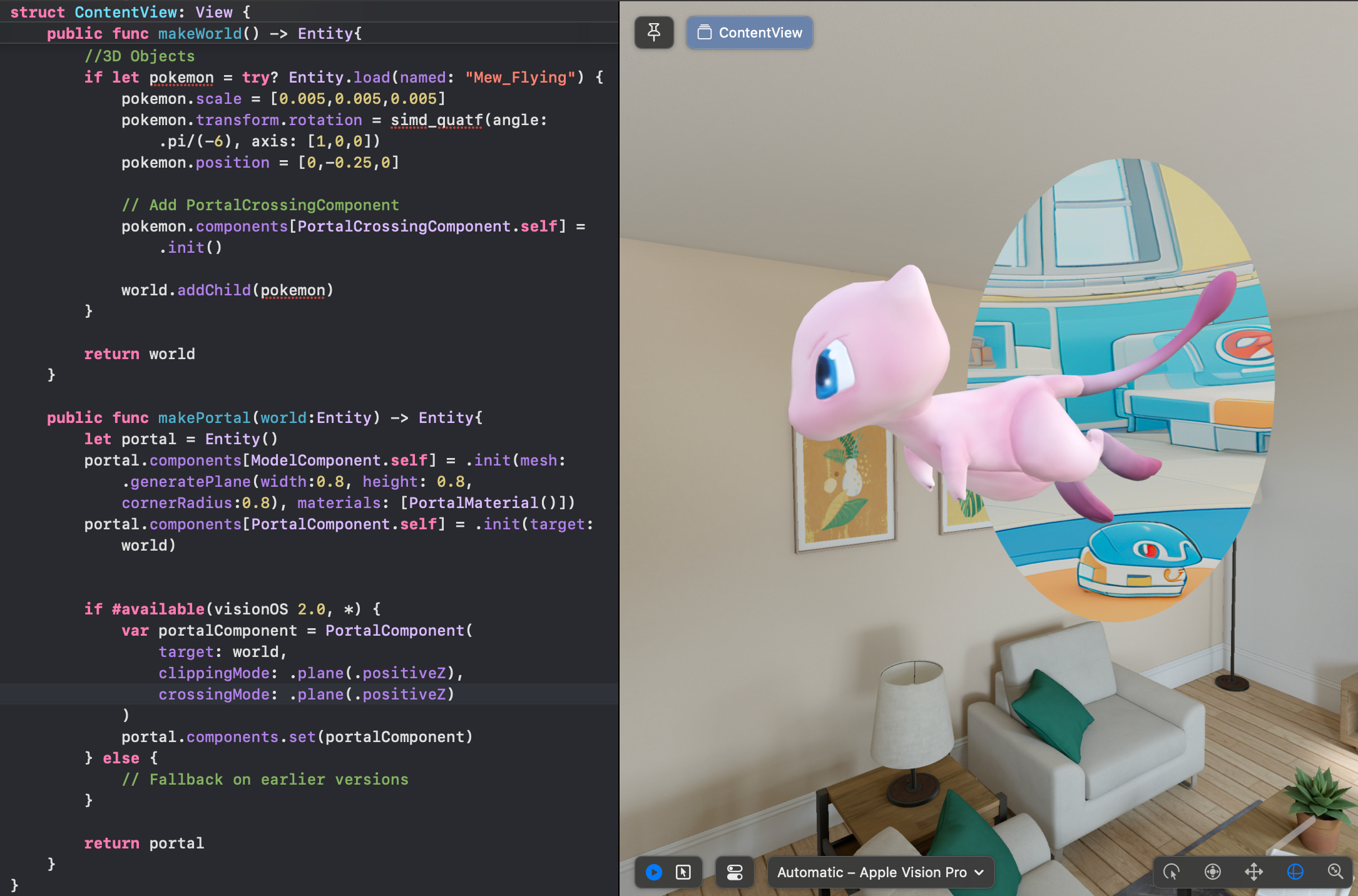Click the "return world" statement
The height and width of the screenshot is (896, 1358).
point(140,354)
